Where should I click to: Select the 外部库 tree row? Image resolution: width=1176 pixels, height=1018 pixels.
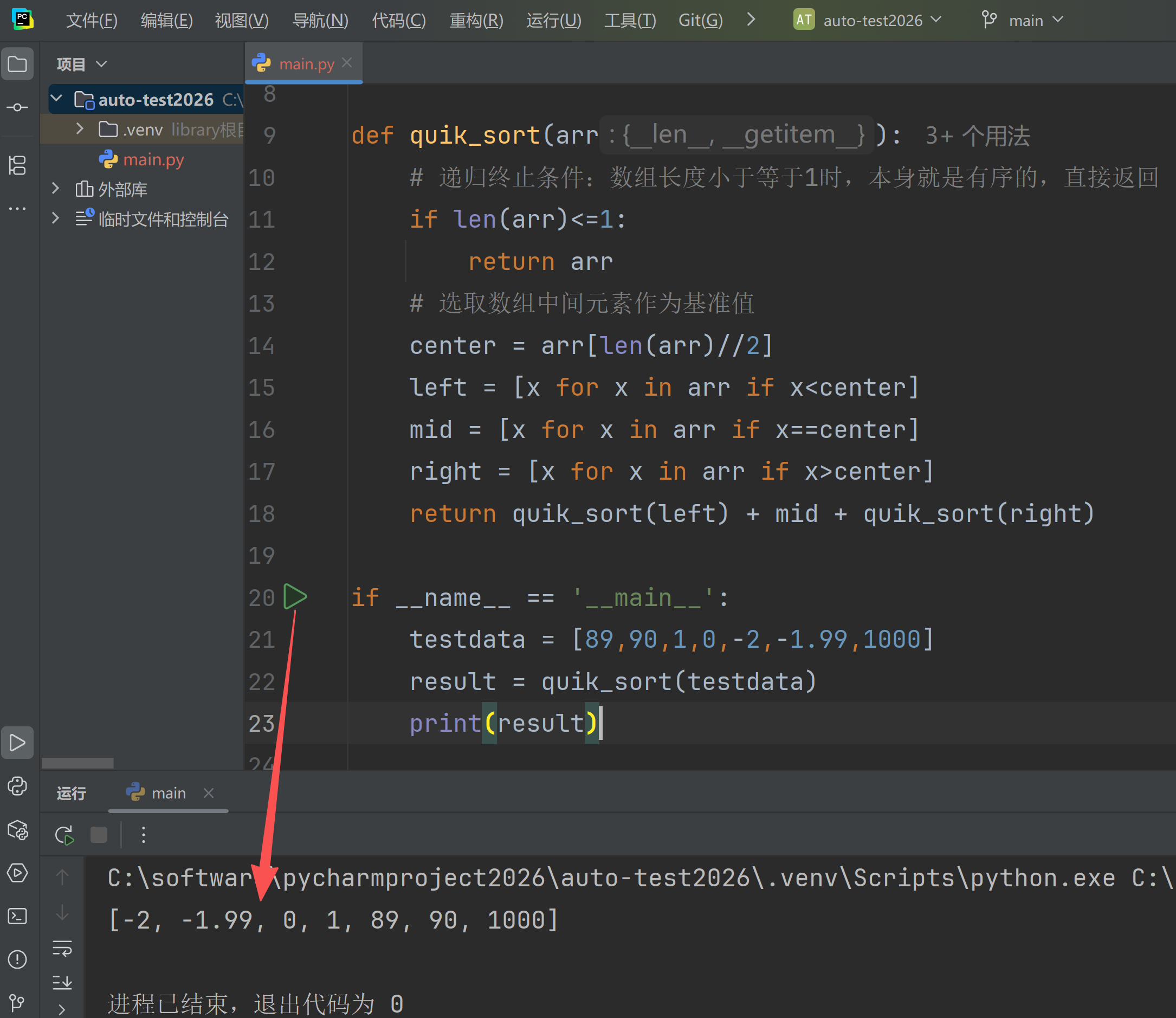(143, 189)
